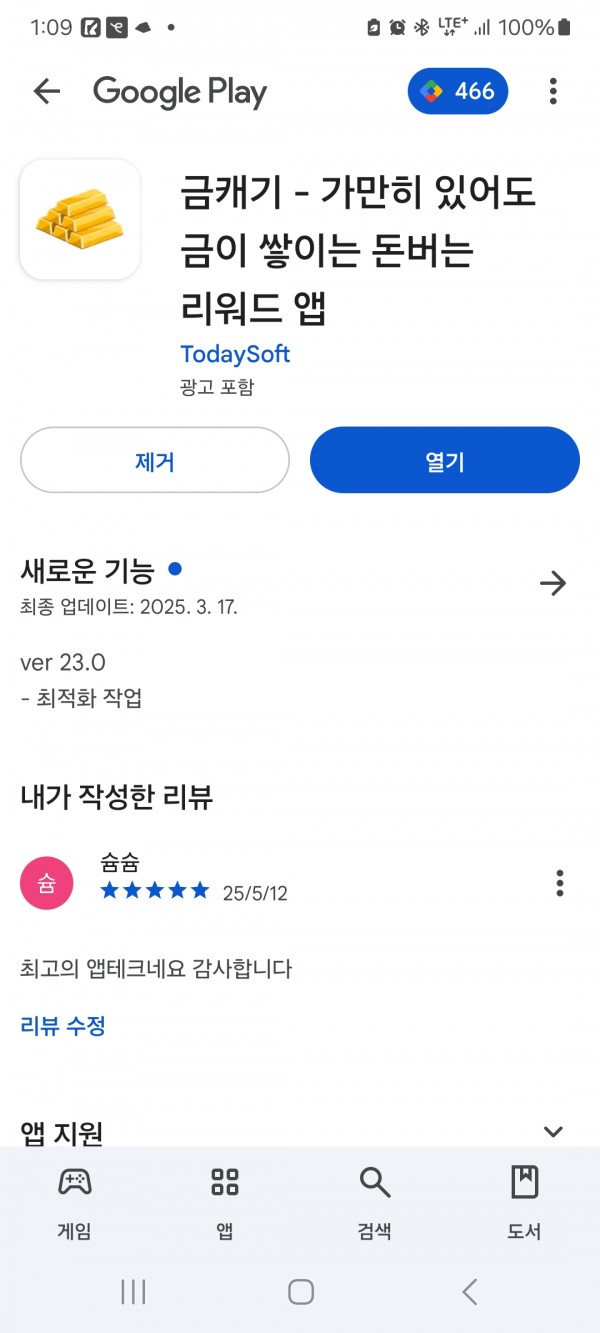Switch to the 도서 books tab

coord(524,1202)
